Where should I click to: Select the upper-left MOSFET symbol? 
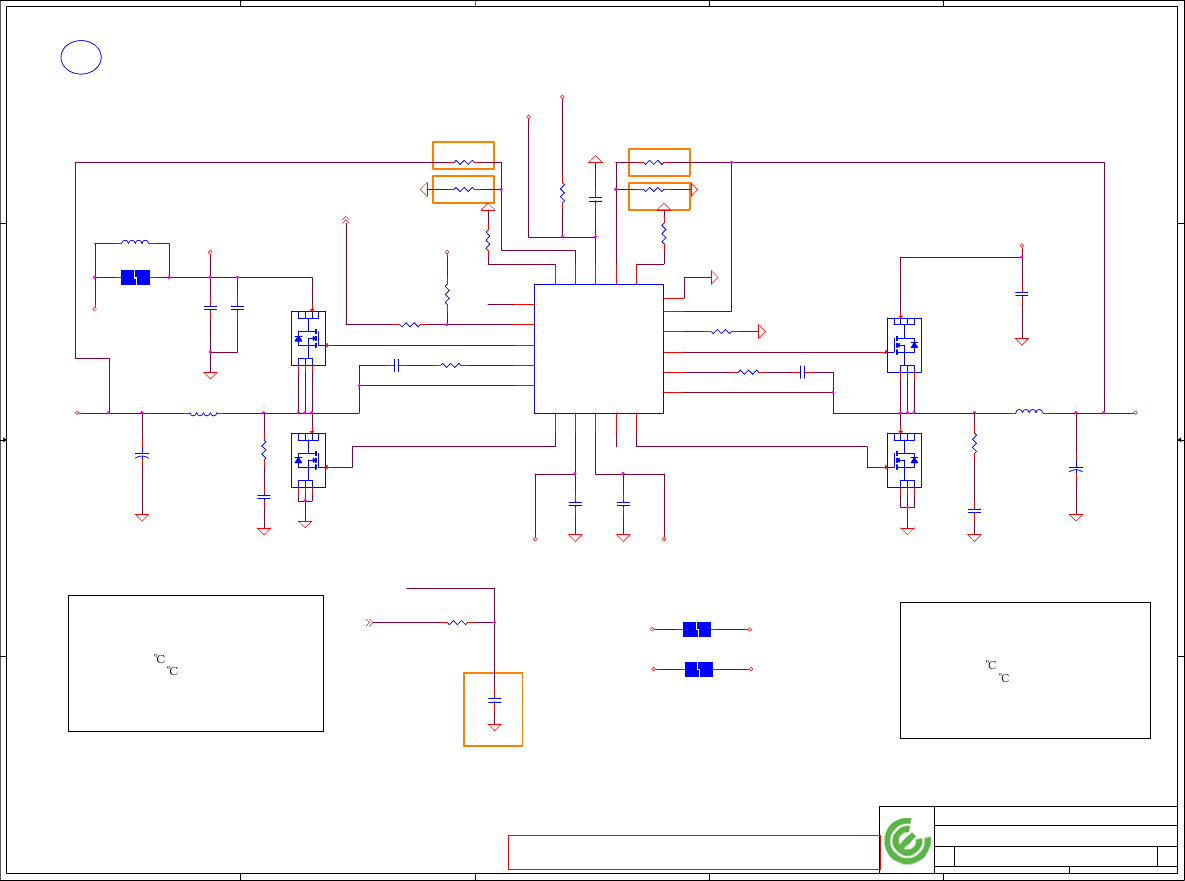click(x=308, y=338)
